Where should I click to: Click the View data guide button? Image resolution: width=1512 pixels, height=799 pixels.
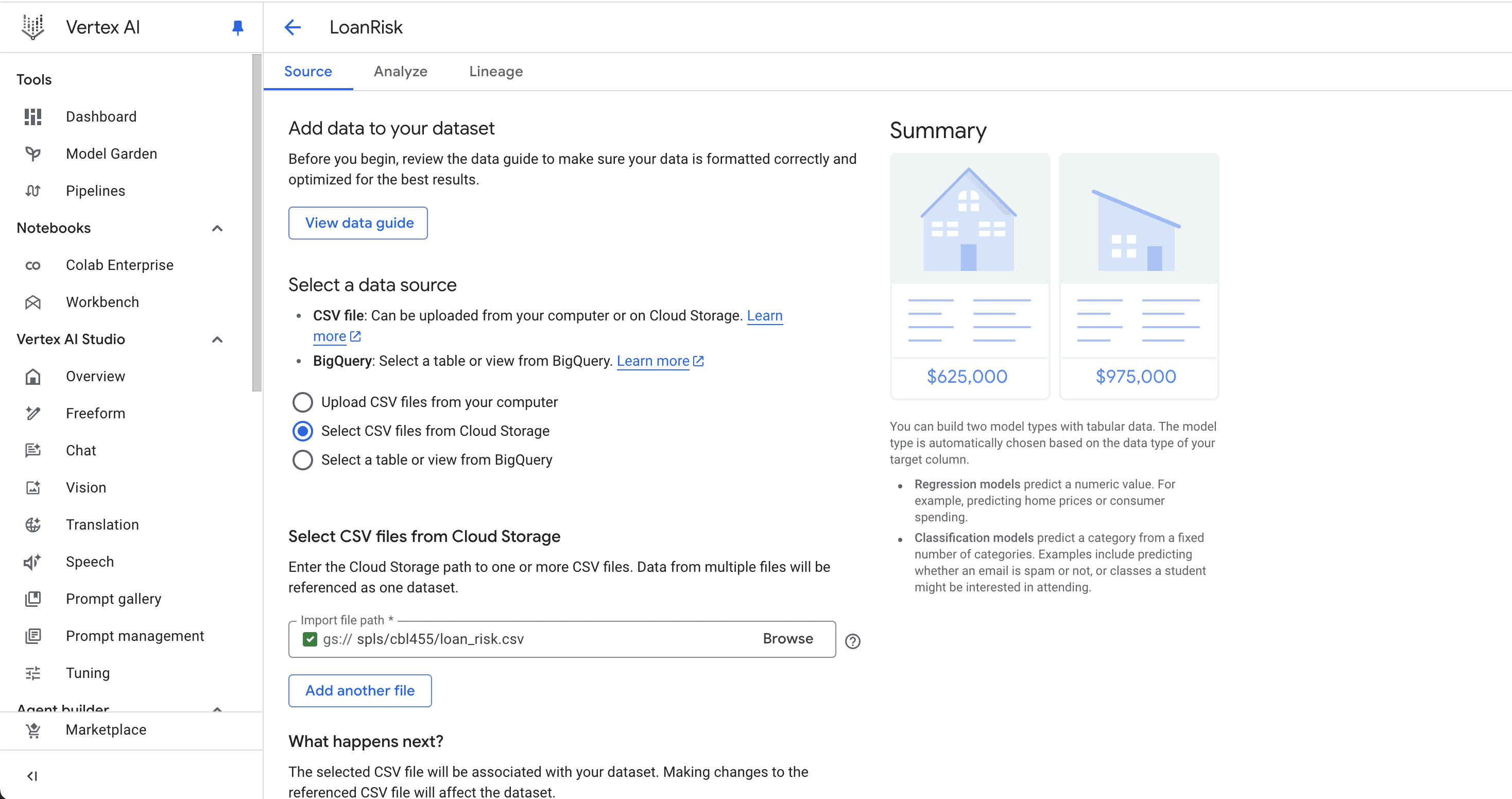pyautogui.click(x=358, y=223)
